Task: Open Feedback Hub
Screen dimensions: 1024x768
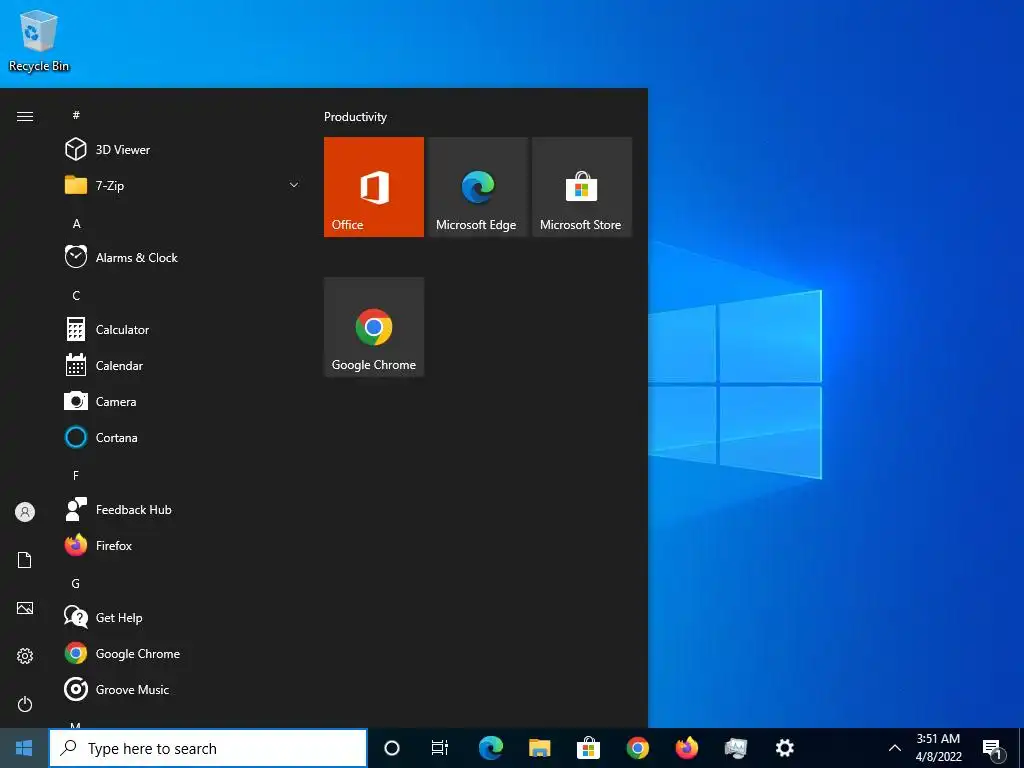Action: click(x=183, y=509)
